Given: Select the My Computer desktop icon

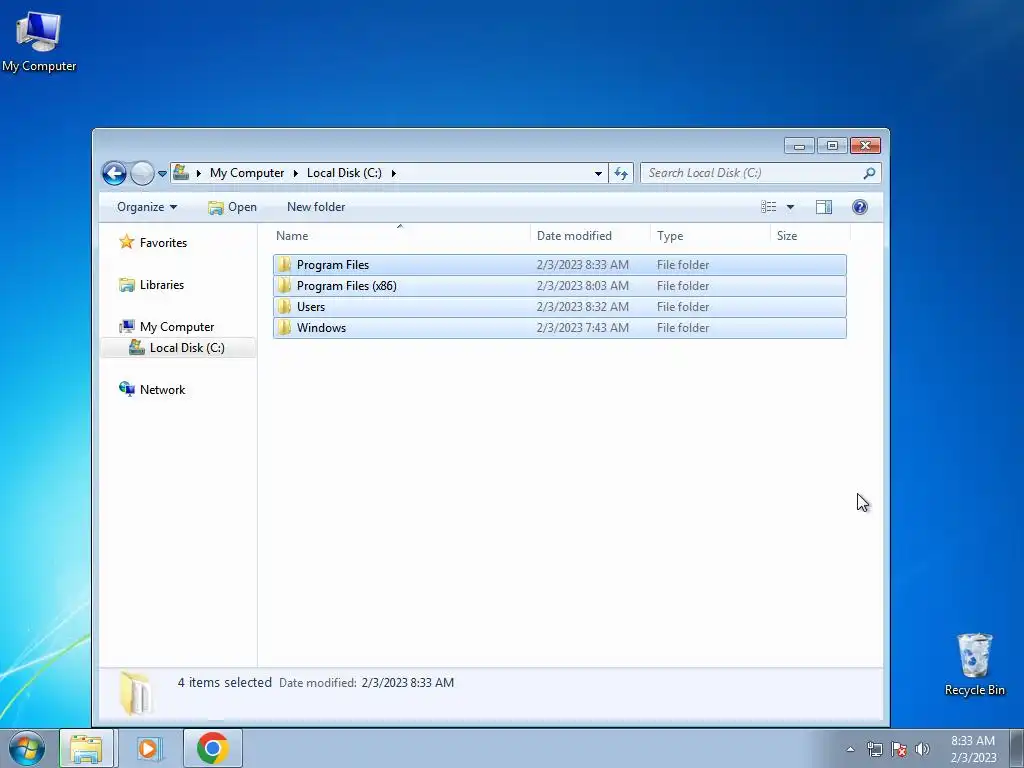Looking at the screenshot, I should tap(39, 42).
